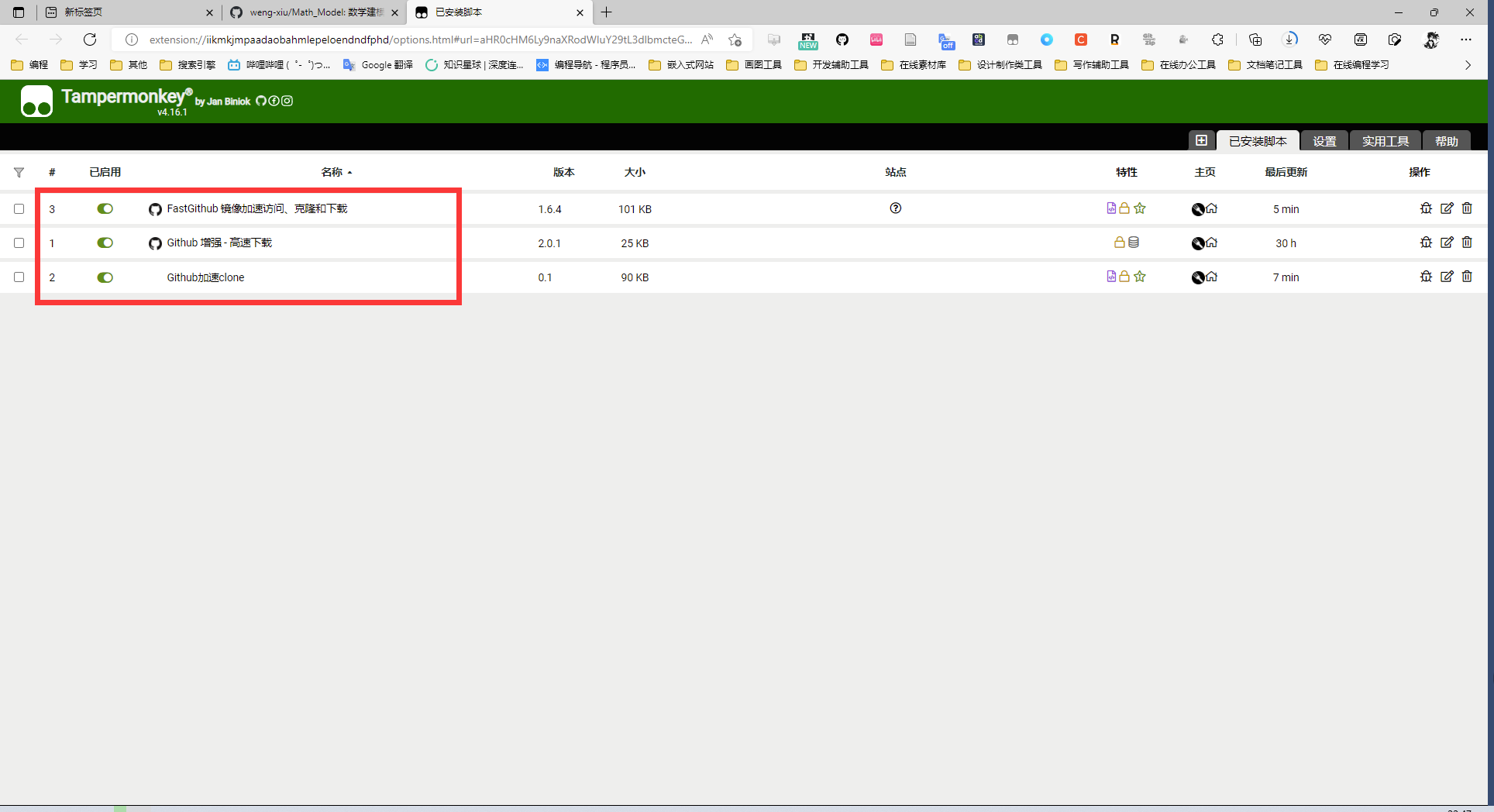Viewport: 1494px width, 812px height.
Task: Switch to the 帮助 tab
Action: [1447, 141]
